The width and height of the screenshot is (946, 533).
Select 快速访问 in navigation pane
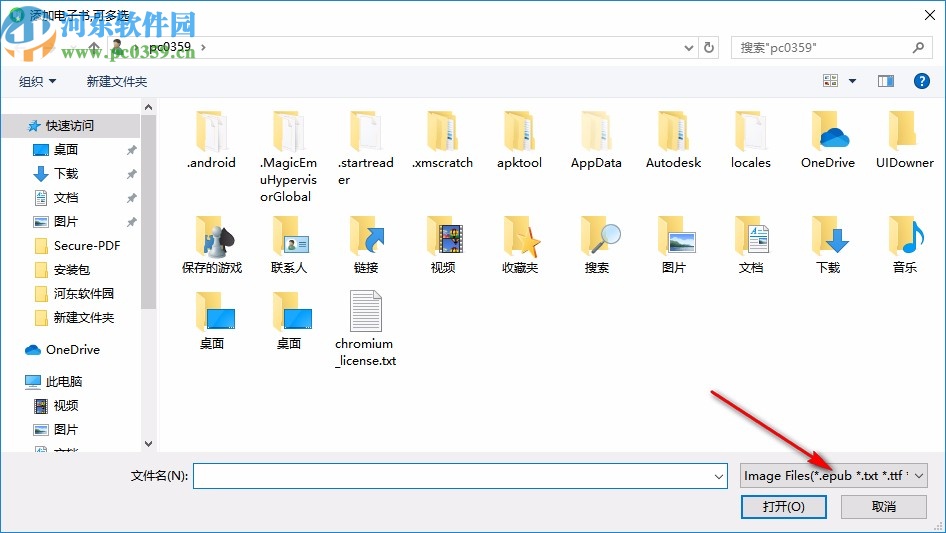[70, 126]
